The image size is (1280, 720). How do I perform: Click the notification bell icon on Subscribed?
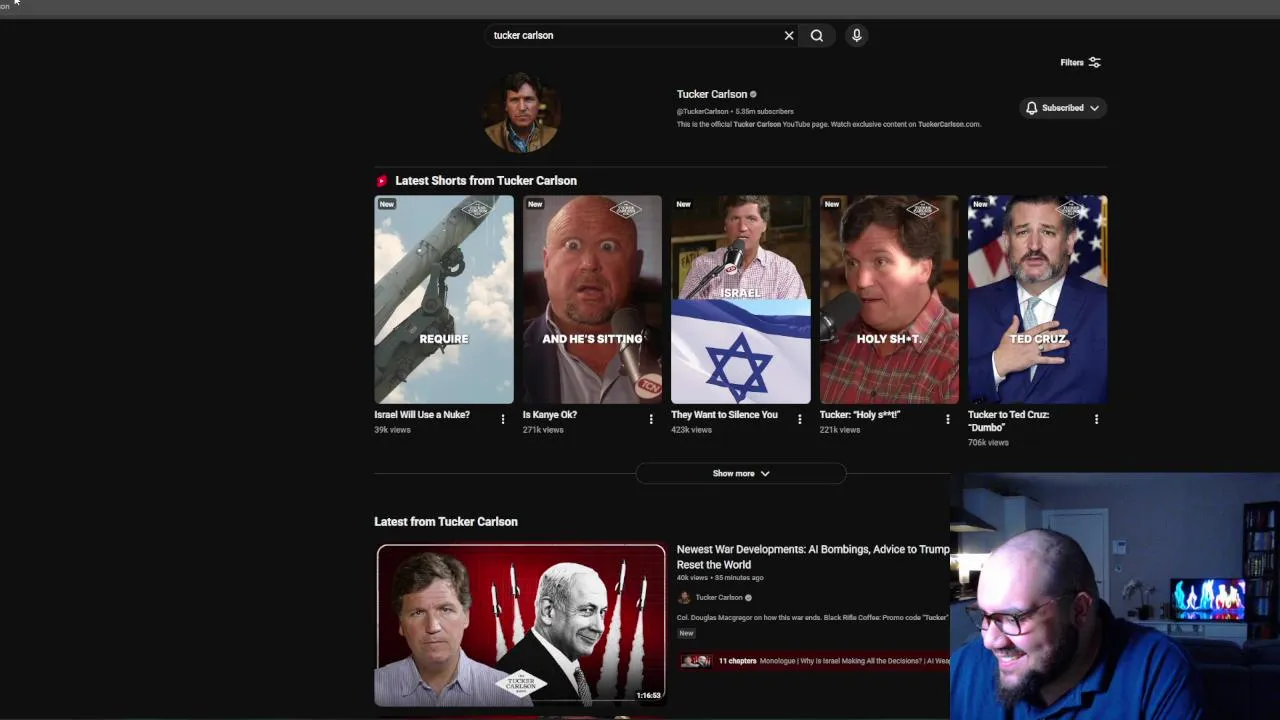click(x=1031, y=108)
